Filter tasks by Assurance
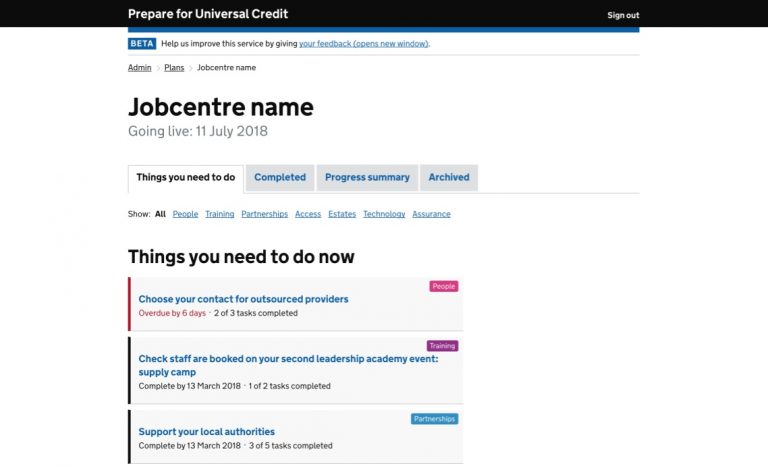768x466 pixels. (x=431, y=214)
